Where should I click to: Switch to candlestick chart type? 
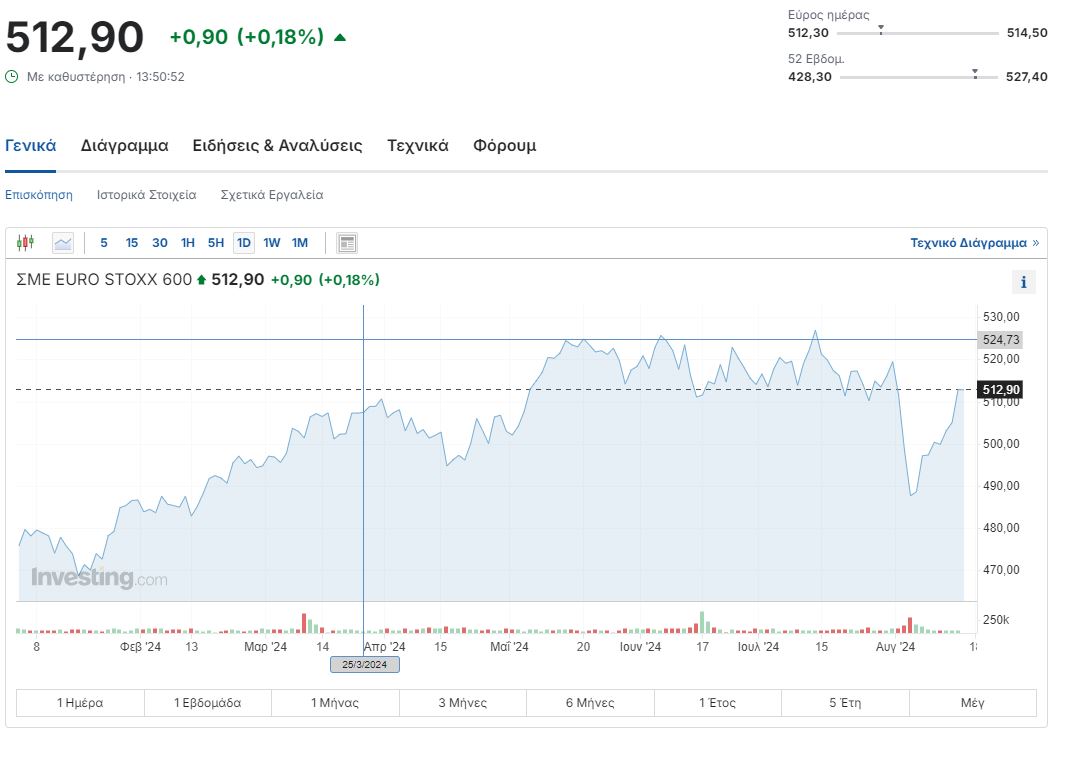click(26, 242)
